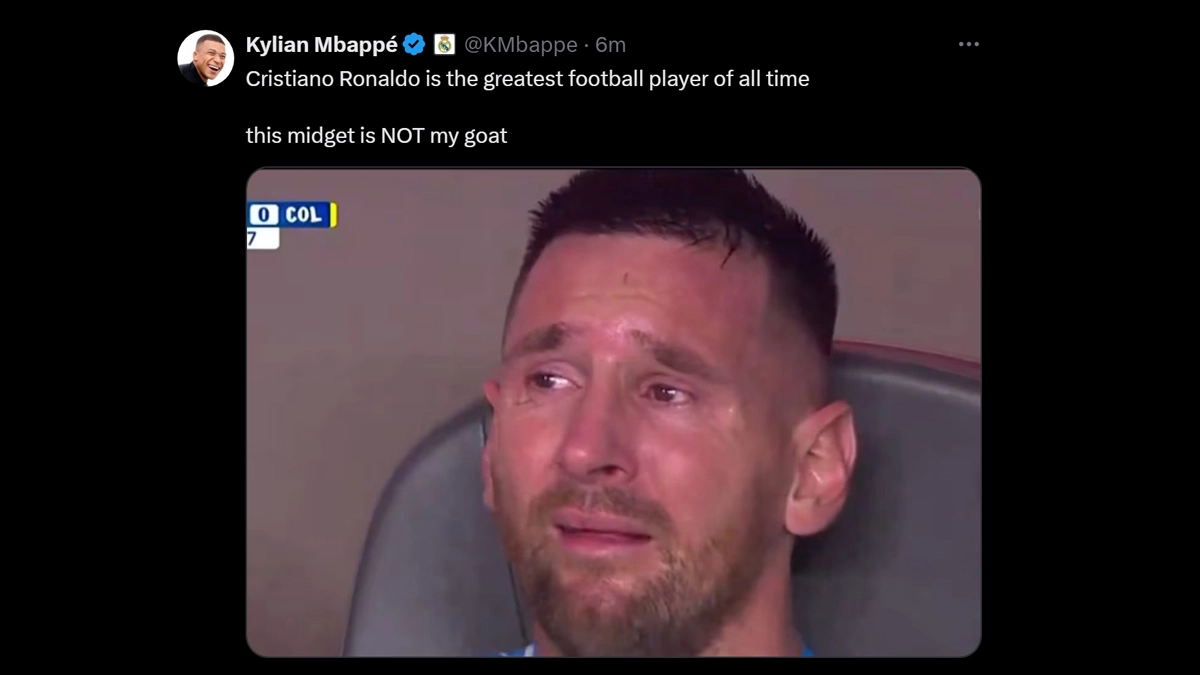Click the yellow bar beside COL

(334, 215)
